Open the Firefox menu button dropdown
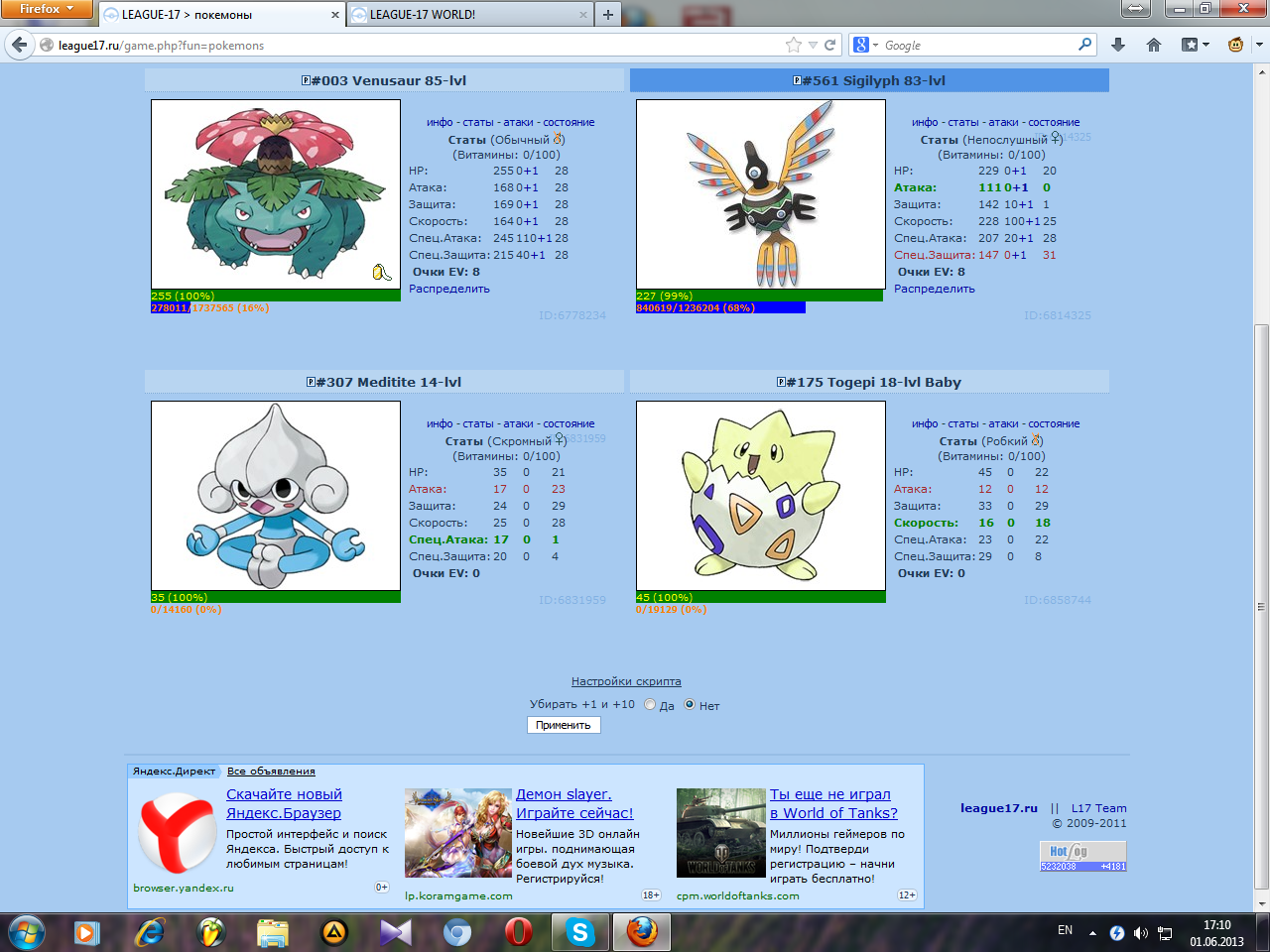Image resolution: width=1270 pixels, height=952 pixels. click(x=46, y=9)
